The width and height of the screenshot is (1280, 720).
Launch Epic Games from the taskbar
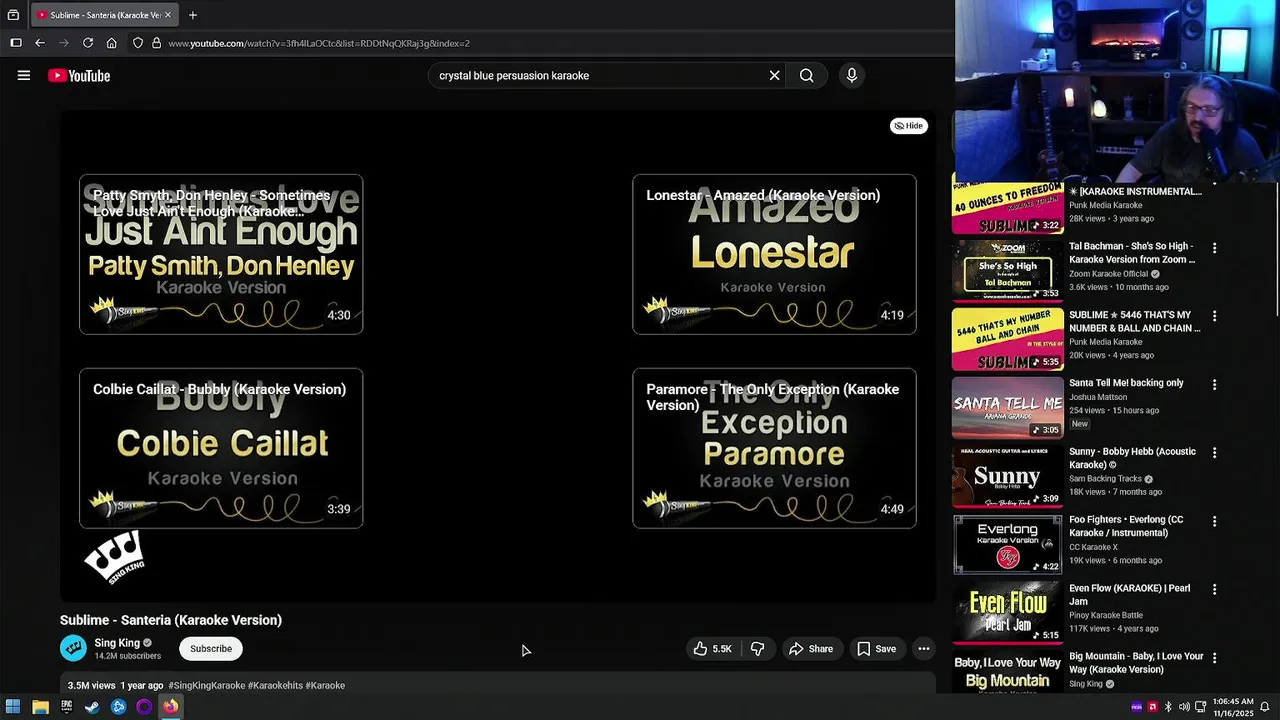coord(66,707)
